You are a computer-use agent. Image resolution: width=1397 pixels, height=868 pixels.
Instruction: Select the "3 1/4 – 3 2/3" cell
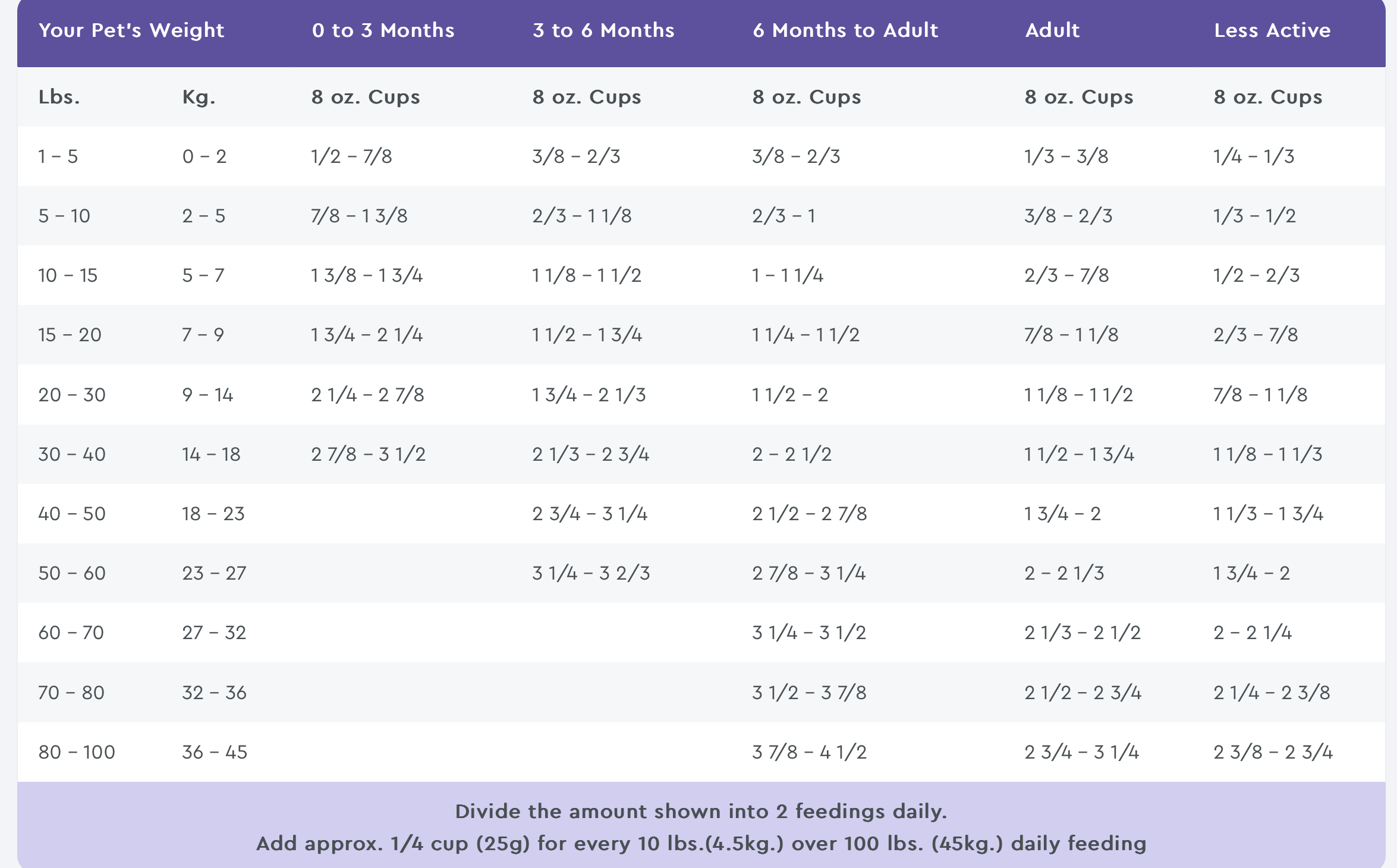click(x=591, y=573)
